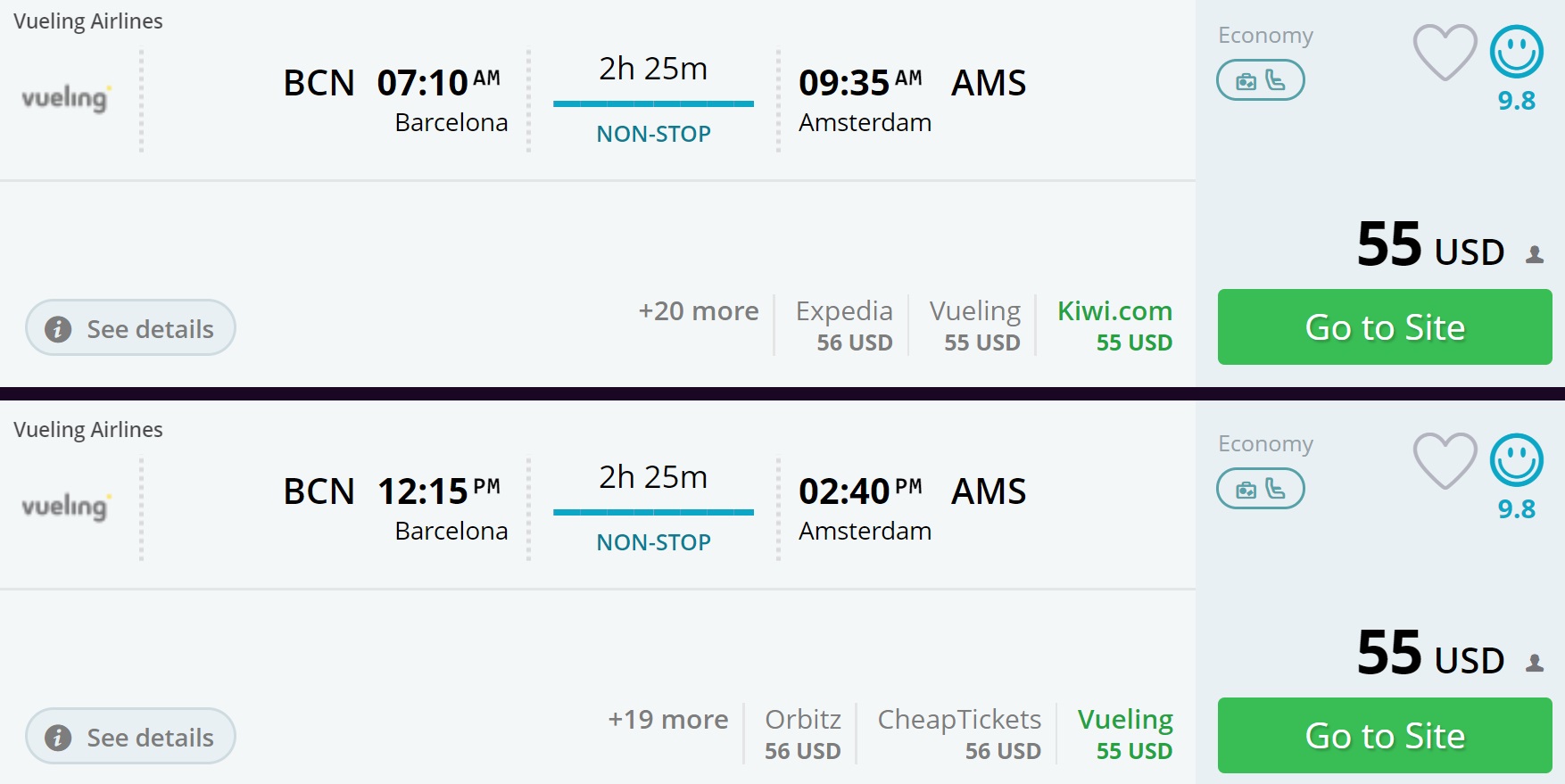Viewport: 1565px width, 784px height.
Task: Open See details for the 07:10 AM flight
Action: coord(130,328)
